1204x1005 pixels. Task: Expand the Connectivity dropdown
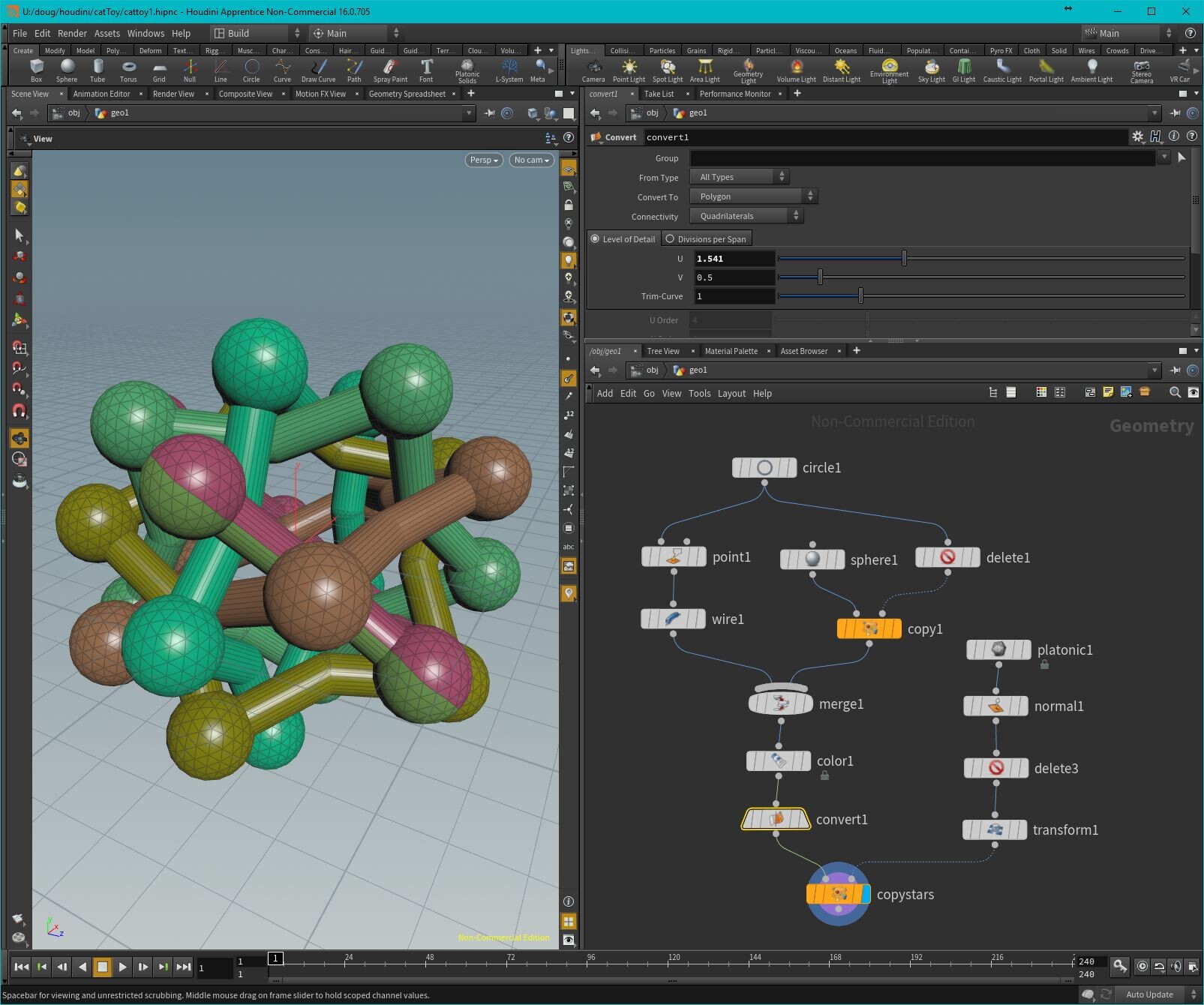746,216
